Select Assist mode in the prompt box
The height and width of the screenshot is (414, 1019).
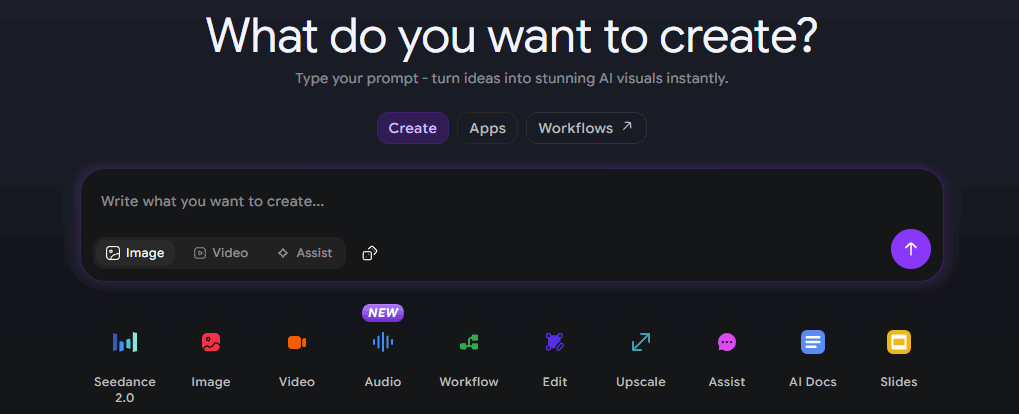[x=305, y=253]
